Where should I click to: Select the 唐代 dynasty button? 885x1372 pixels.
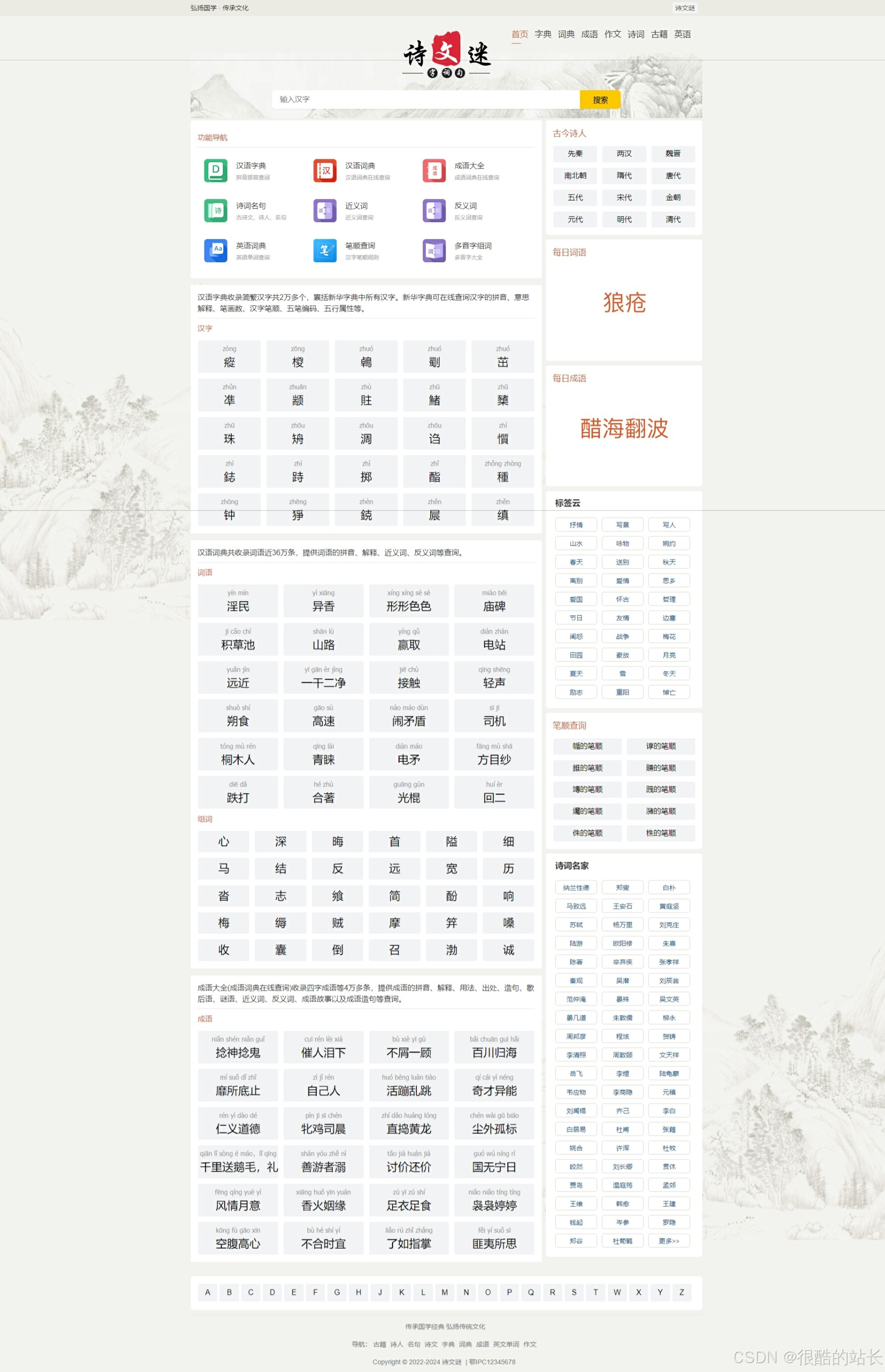tap(673, 175)
